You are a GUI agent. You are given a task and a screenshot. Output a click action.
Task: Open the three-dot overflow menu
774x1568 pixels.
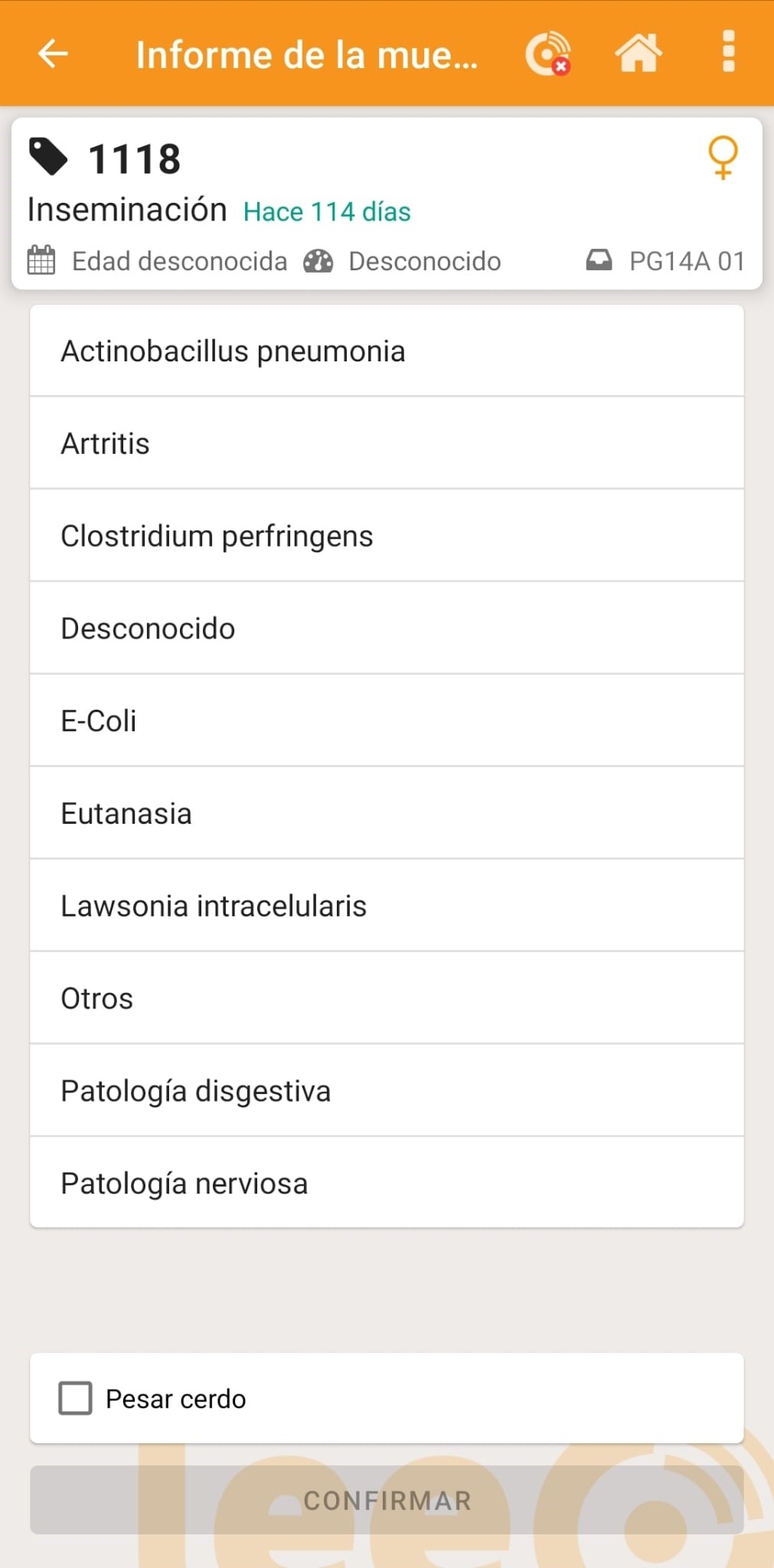pos(728,52)
